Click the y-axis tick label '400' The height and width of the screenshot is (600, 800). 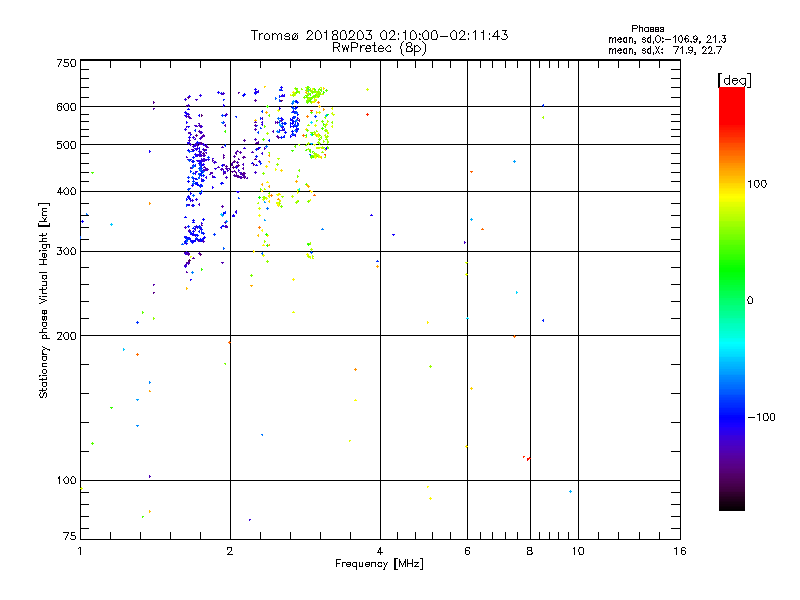pyautogui.click(x=66, y=191)
